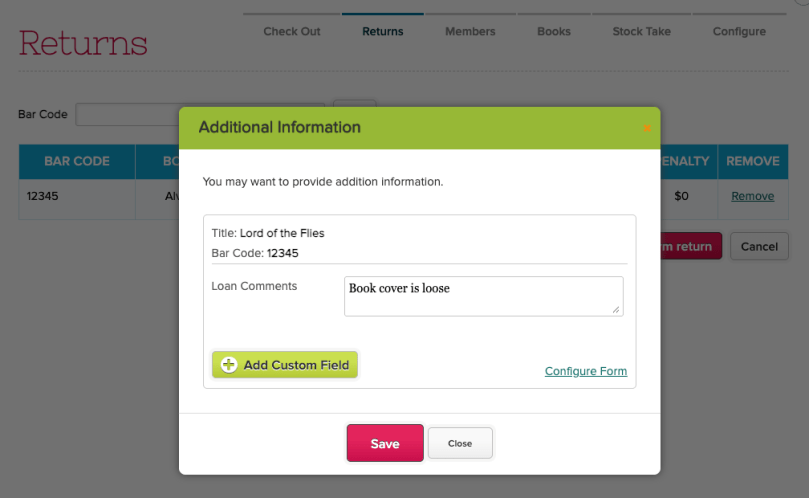Click the REMOVE column header

(752, 161)
